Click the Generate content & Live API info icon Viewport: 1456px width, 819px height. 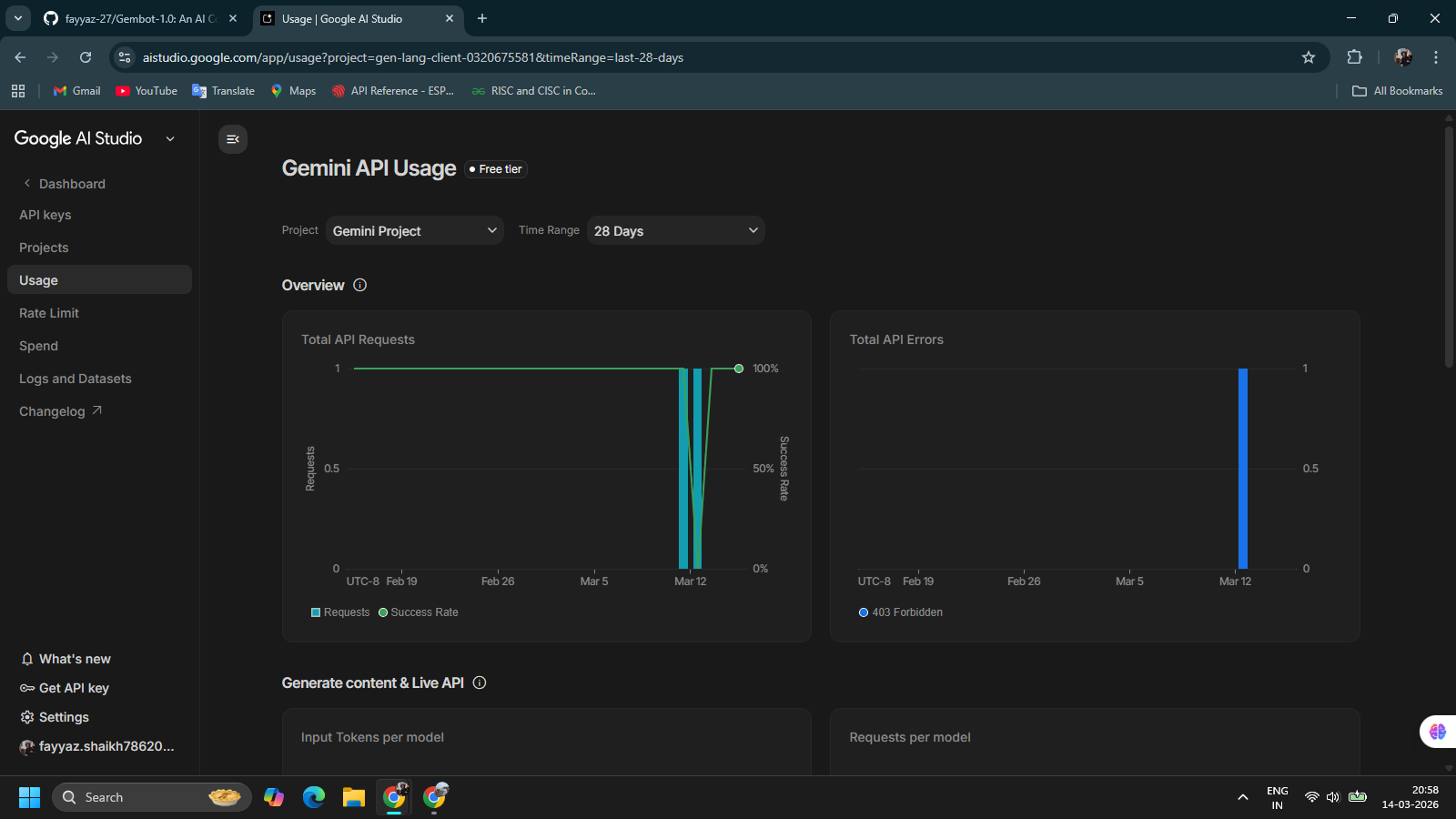[480, 682]
